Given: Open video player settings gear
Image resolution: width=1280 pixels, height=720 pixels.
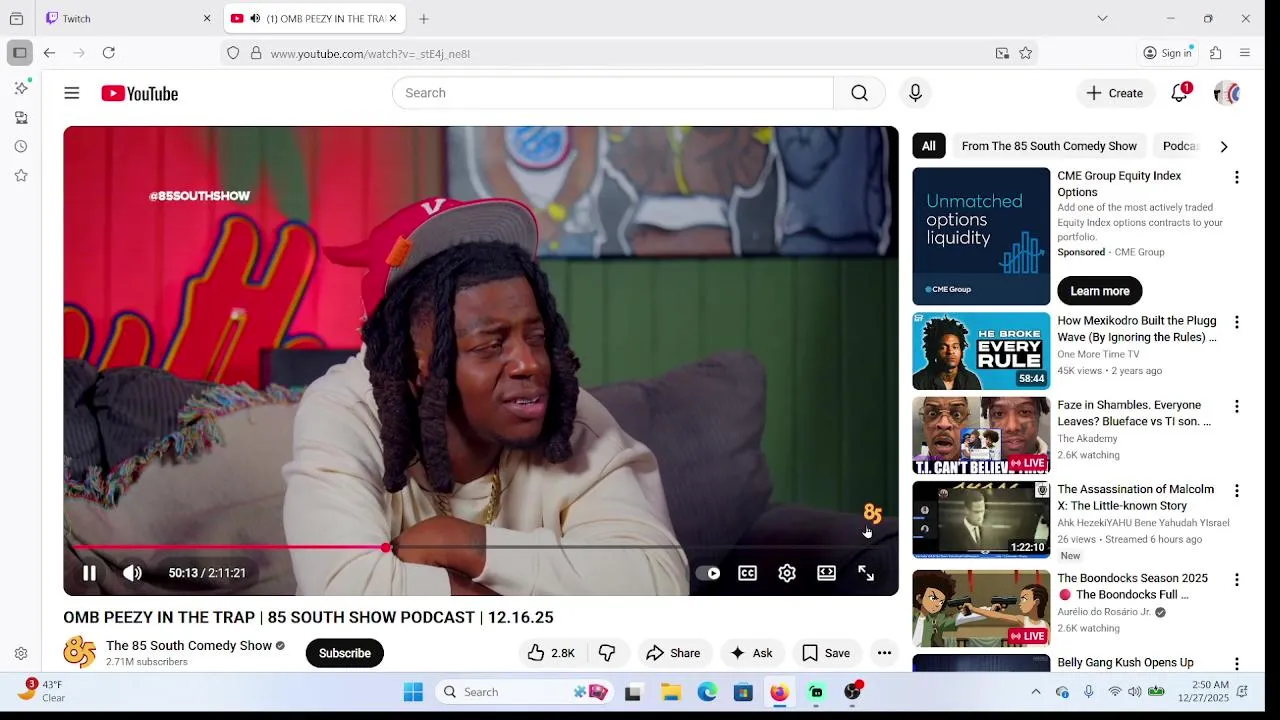Looking at the screenshot, I should 787,573.
